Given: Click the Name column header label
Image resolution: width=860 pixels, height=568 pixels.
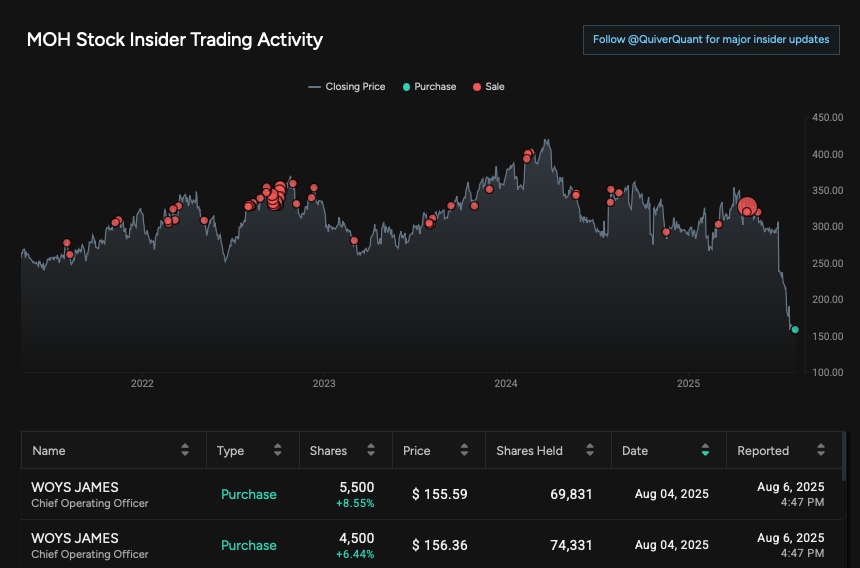Looking at the screenshot, I should coord(49,451).
